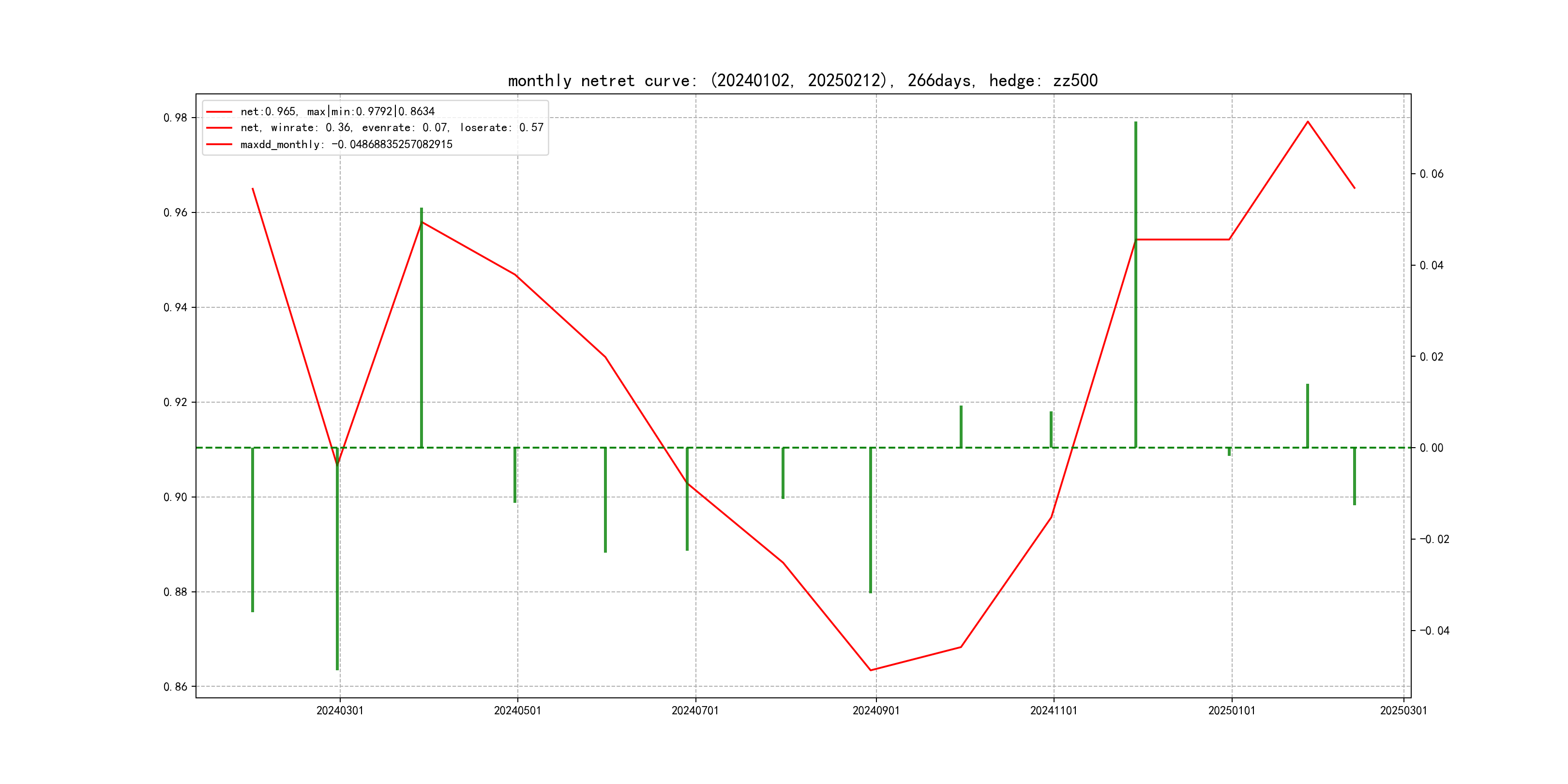
Task: Click the maxdd_monthly legend entry
Action: tap(346, 145)
